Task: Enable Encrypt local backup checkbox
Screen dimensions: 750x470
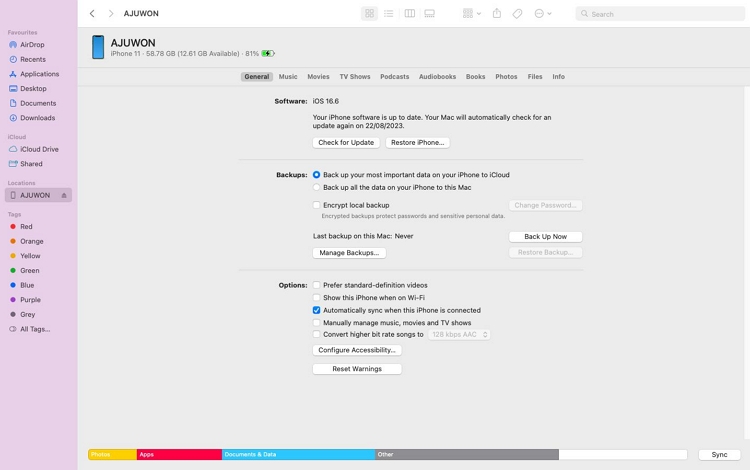Action: pos(316,205)
